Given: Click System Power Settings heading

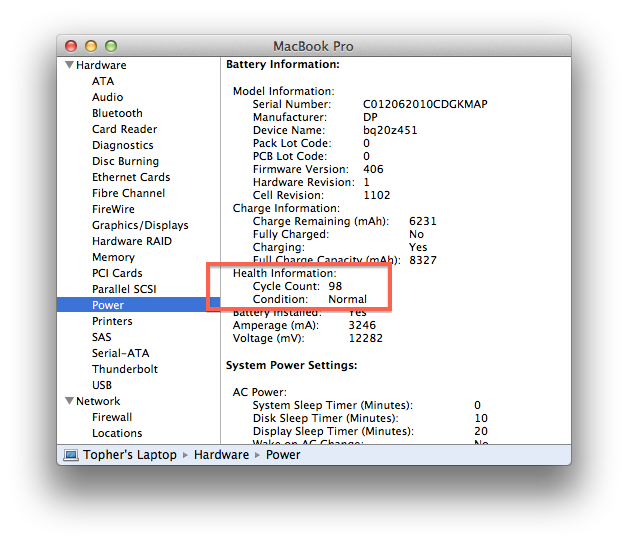Looking at the screenshot, I should click(292, 365).
